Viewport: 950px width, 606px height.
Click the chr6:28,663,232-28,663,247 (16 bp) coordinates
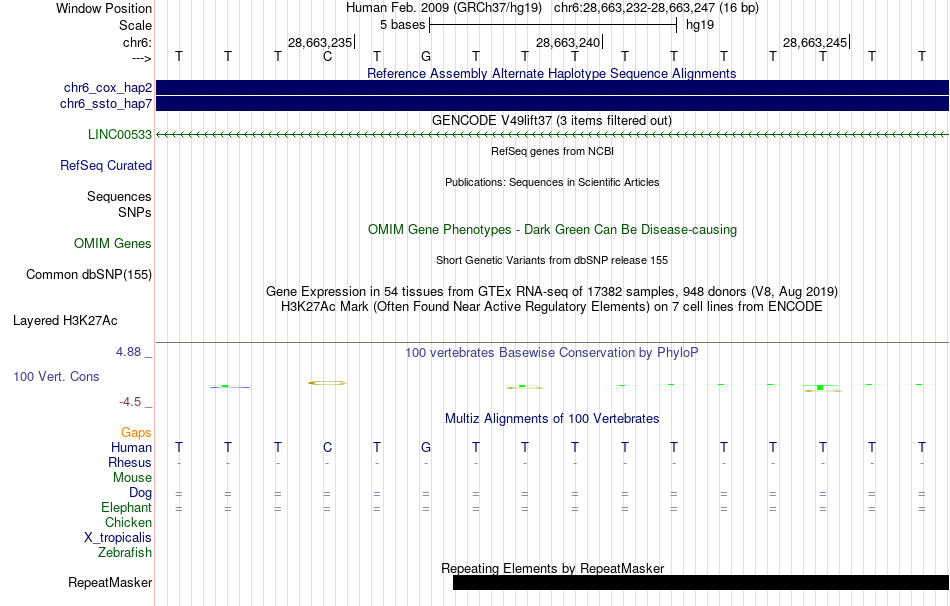point(656,8)
